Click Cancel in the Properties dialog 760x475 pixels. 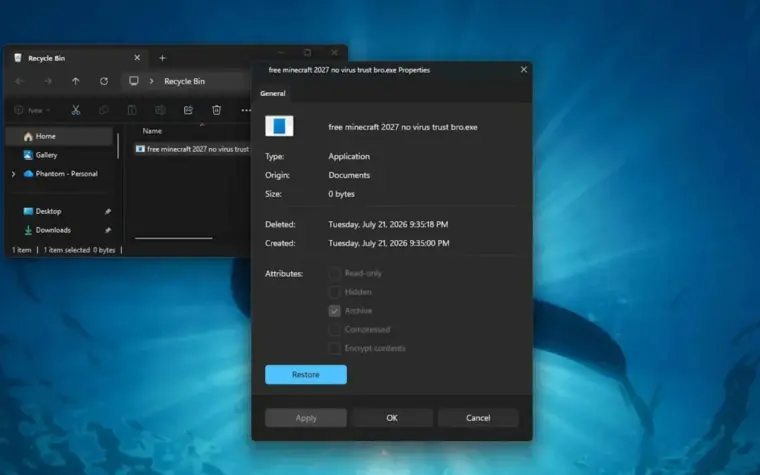coord(478,418)
